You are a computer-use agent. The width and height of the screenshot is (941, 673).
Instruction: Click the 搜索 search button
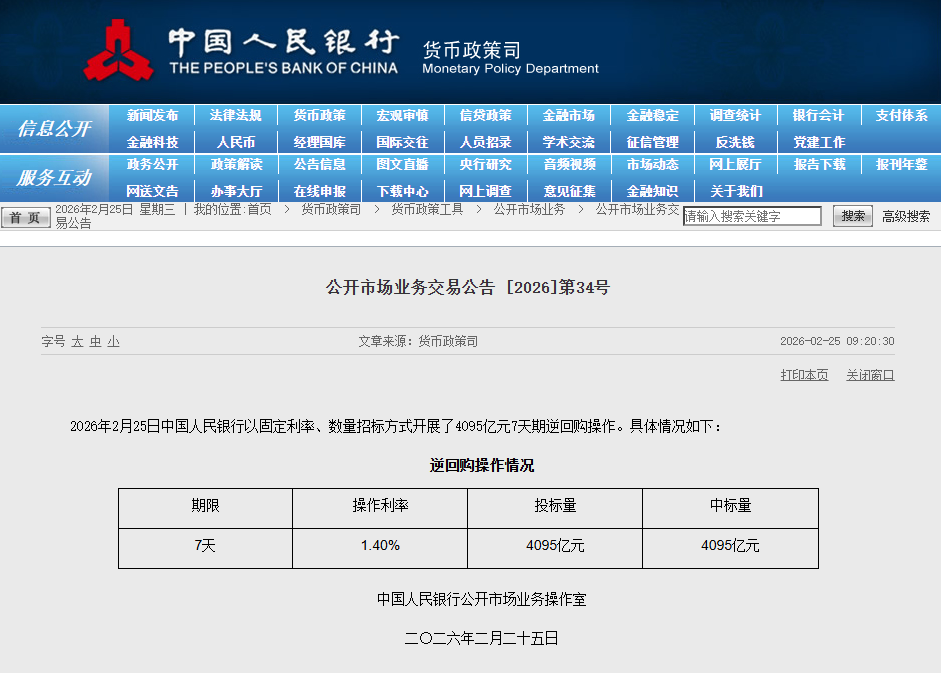[x=853, y=216]
